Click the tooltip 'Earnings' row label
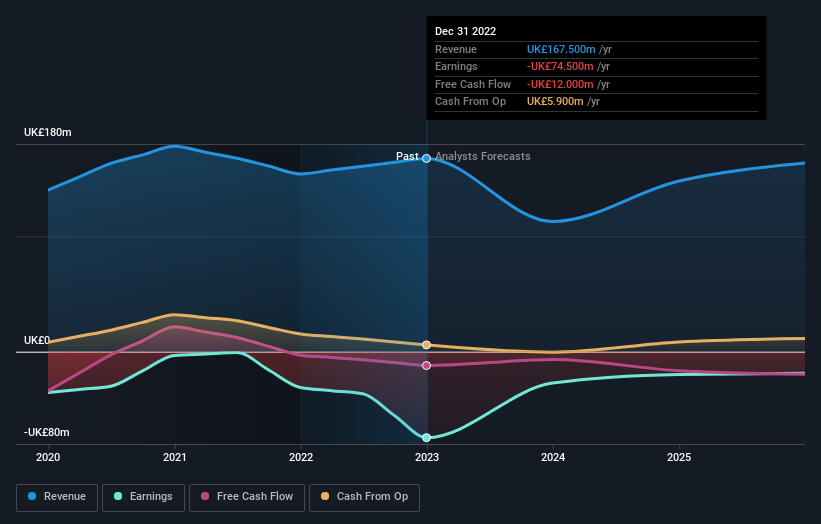Image resolution: width=821 pixels, height=524 pixels. (x=456, y=66)
